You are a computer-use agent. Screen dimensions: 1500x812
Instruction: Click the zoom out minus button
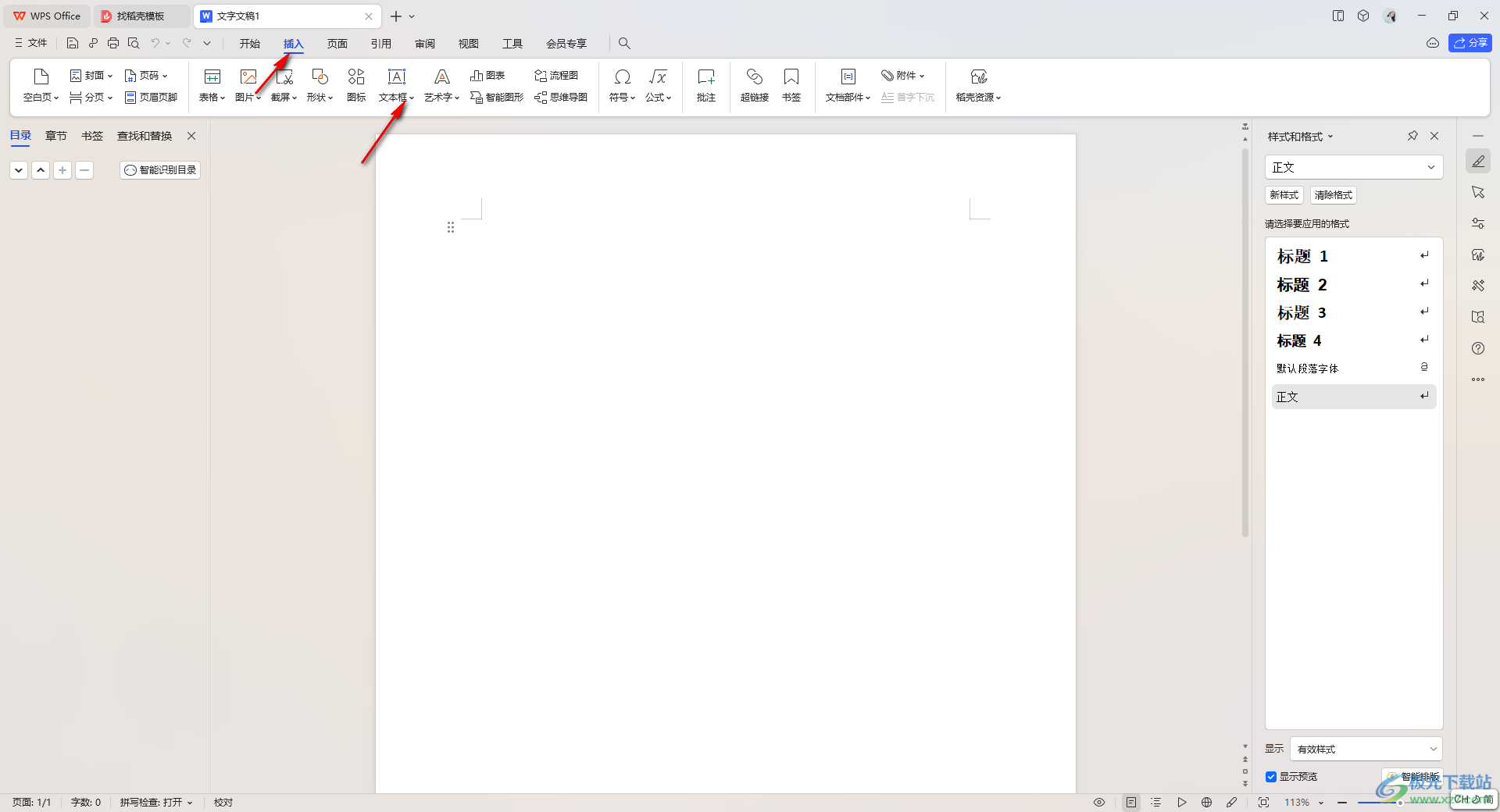point(1342,803)
